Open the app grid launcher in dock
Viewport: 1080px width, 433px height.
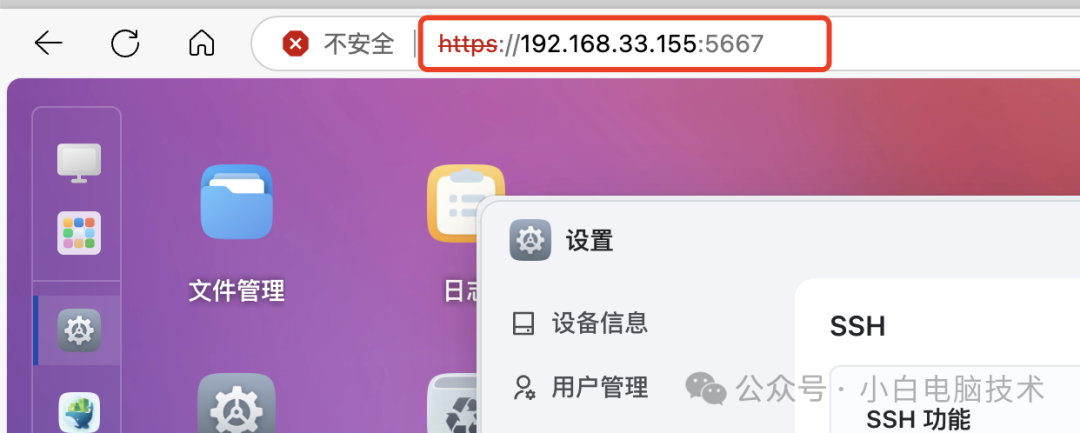(x=79, y=233)
